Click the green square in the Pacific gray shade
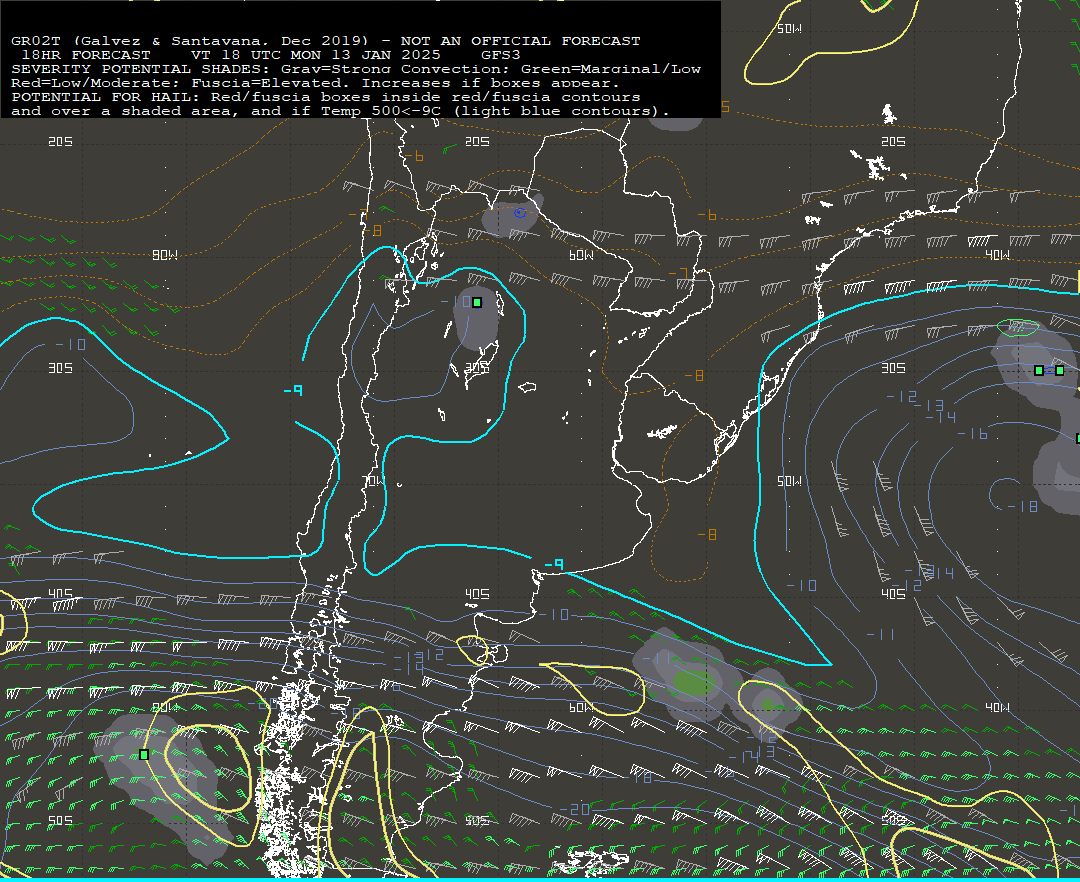Screen dimensions: 1080x882 pyautogui.click(x=144, y=755)
